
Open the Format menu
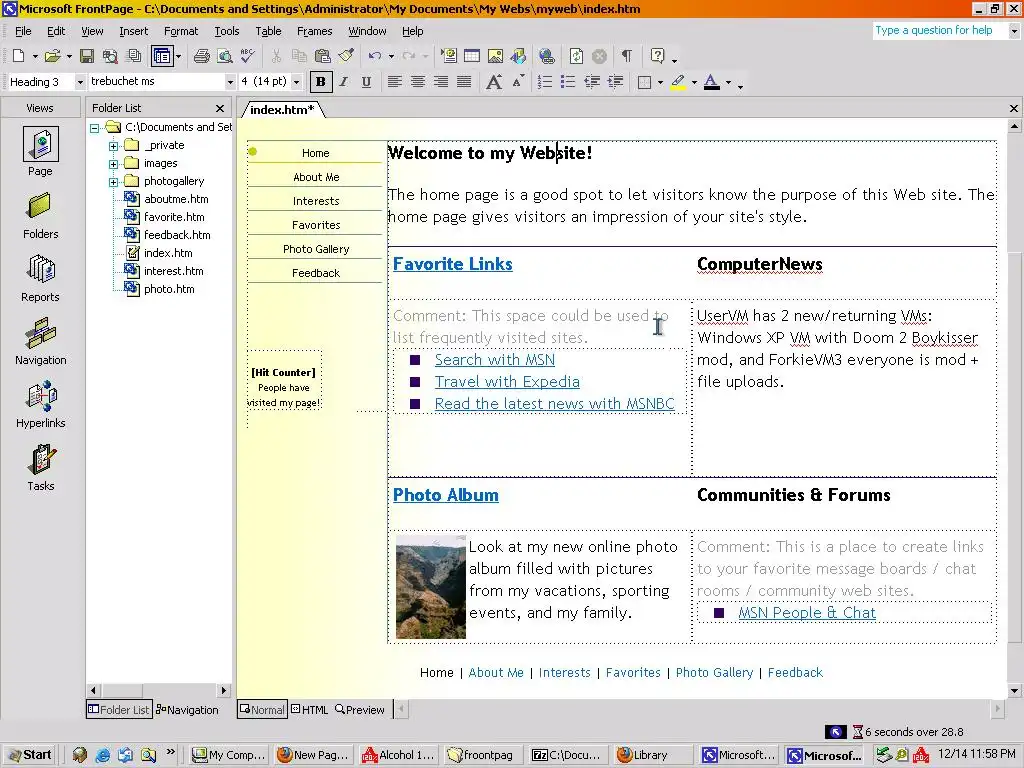tap(180, 31)
